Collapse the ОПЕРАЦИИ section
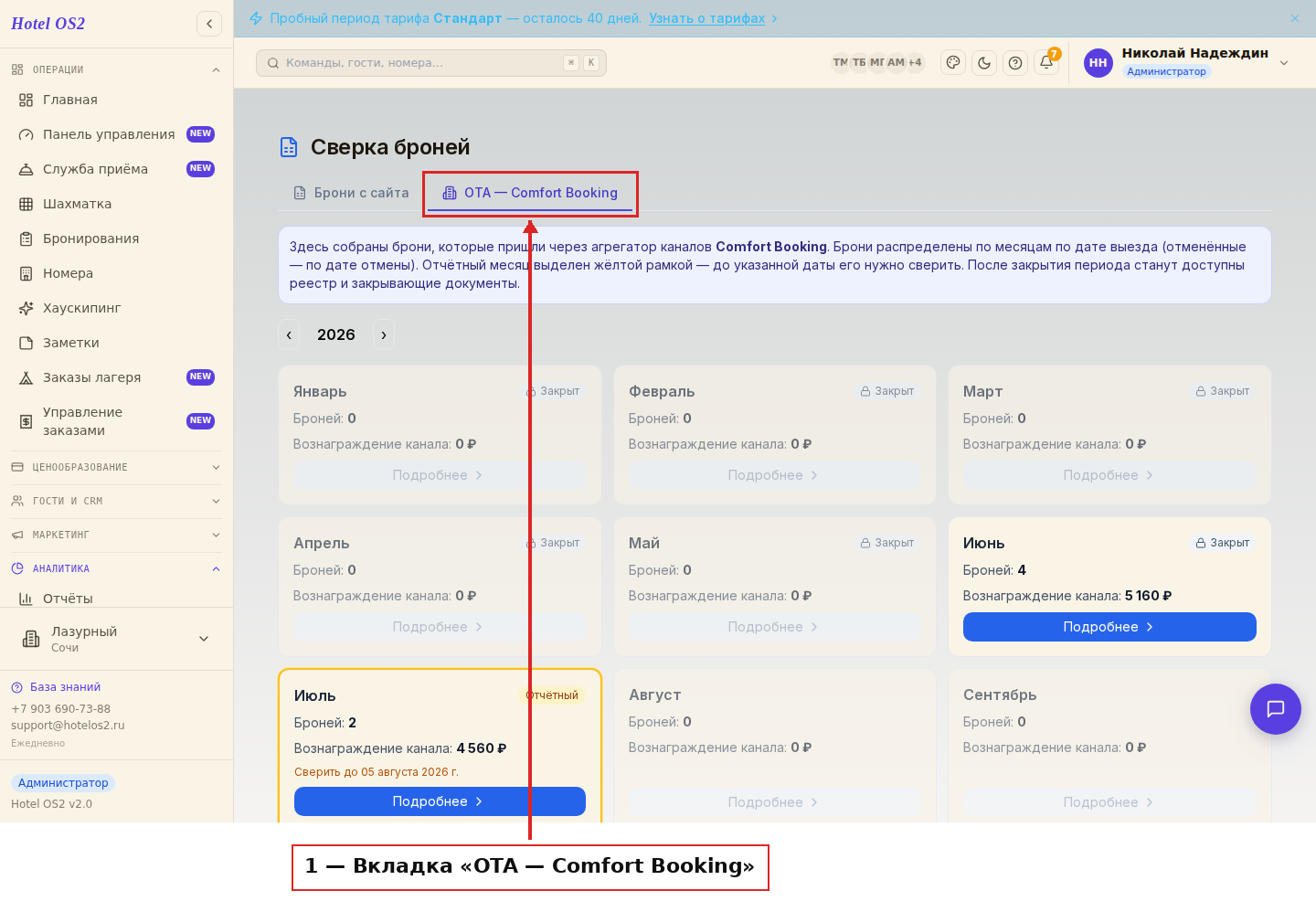Viewport: 1316px width, 912px height. click(x=116, y=69)
